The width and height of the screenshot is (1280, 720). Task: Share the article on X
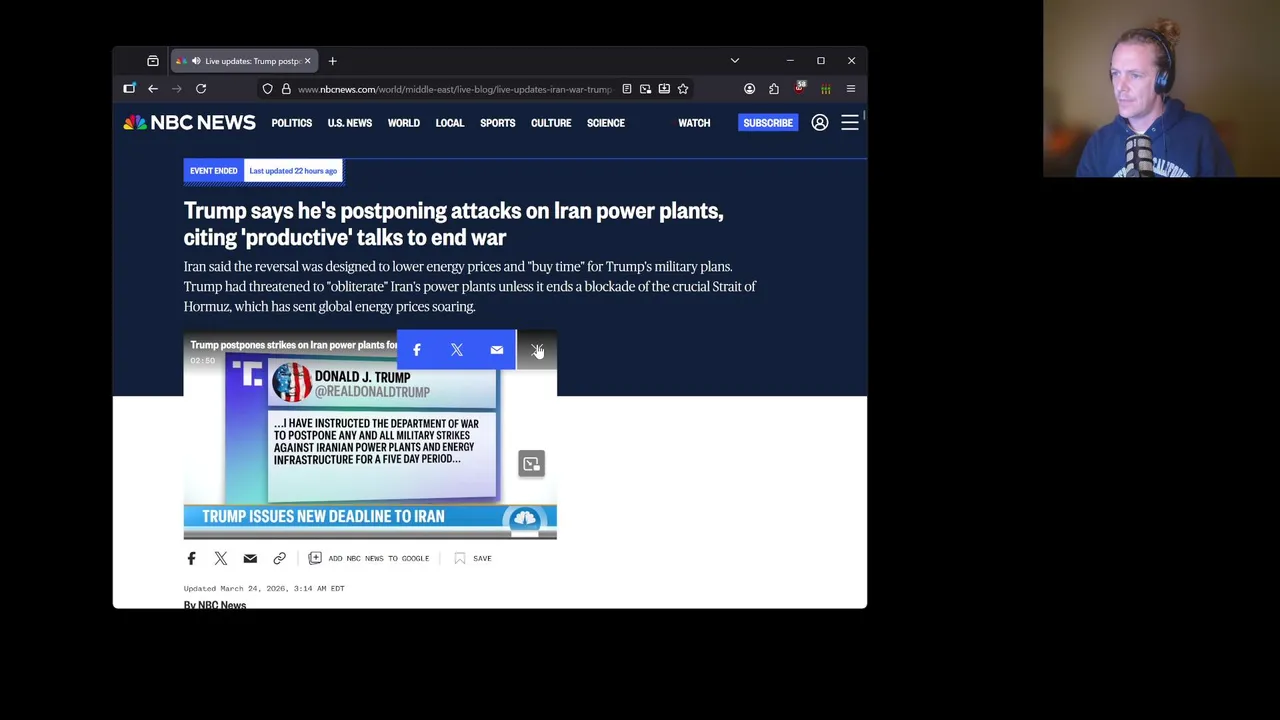(221, 558)
